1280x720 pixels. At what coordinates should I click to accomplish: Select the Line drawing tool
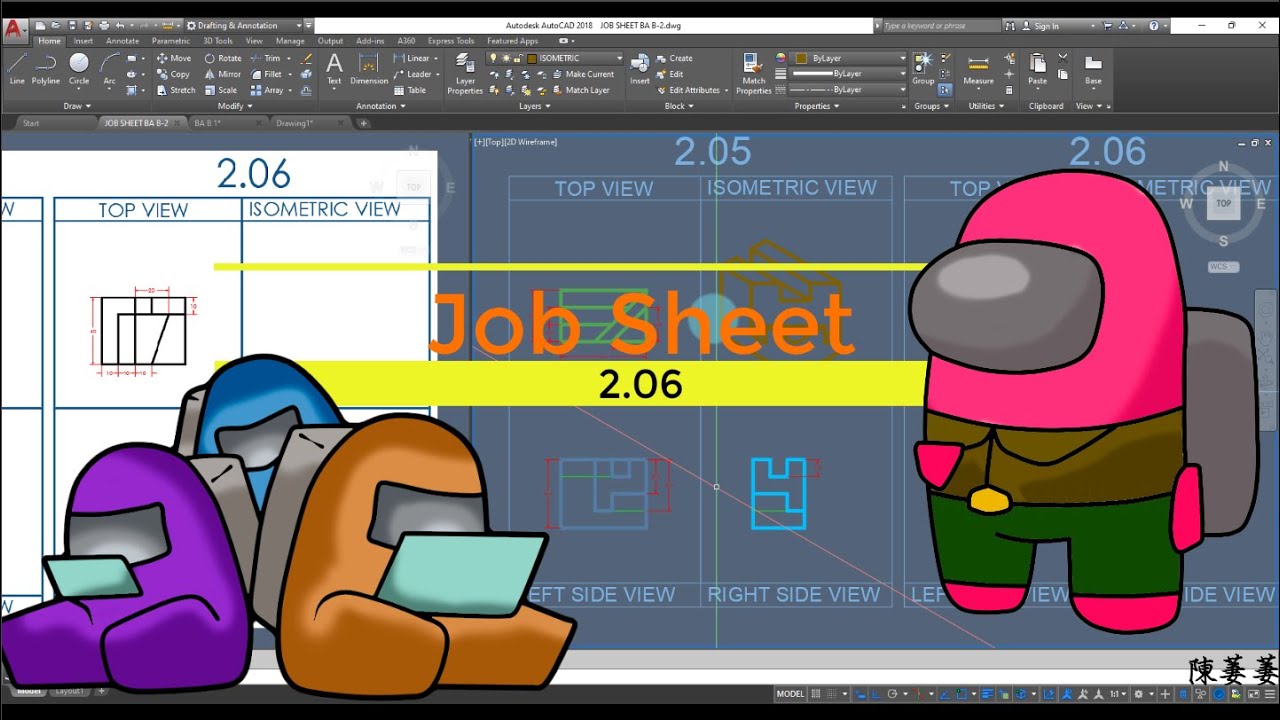coord(17,69)
